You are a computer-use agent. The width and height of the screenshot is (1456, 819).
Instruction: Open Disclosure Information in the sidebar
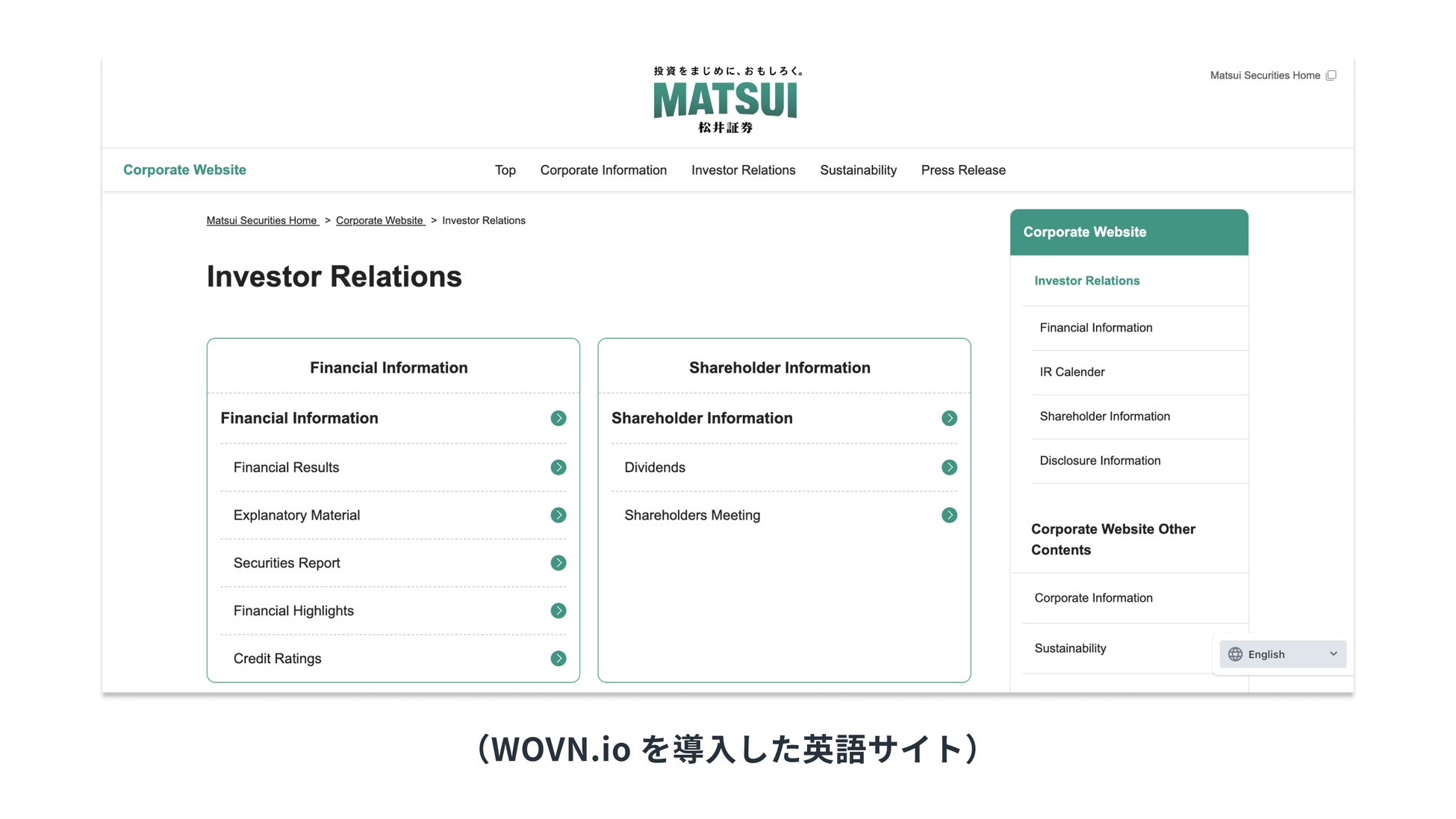(1099, 461)
